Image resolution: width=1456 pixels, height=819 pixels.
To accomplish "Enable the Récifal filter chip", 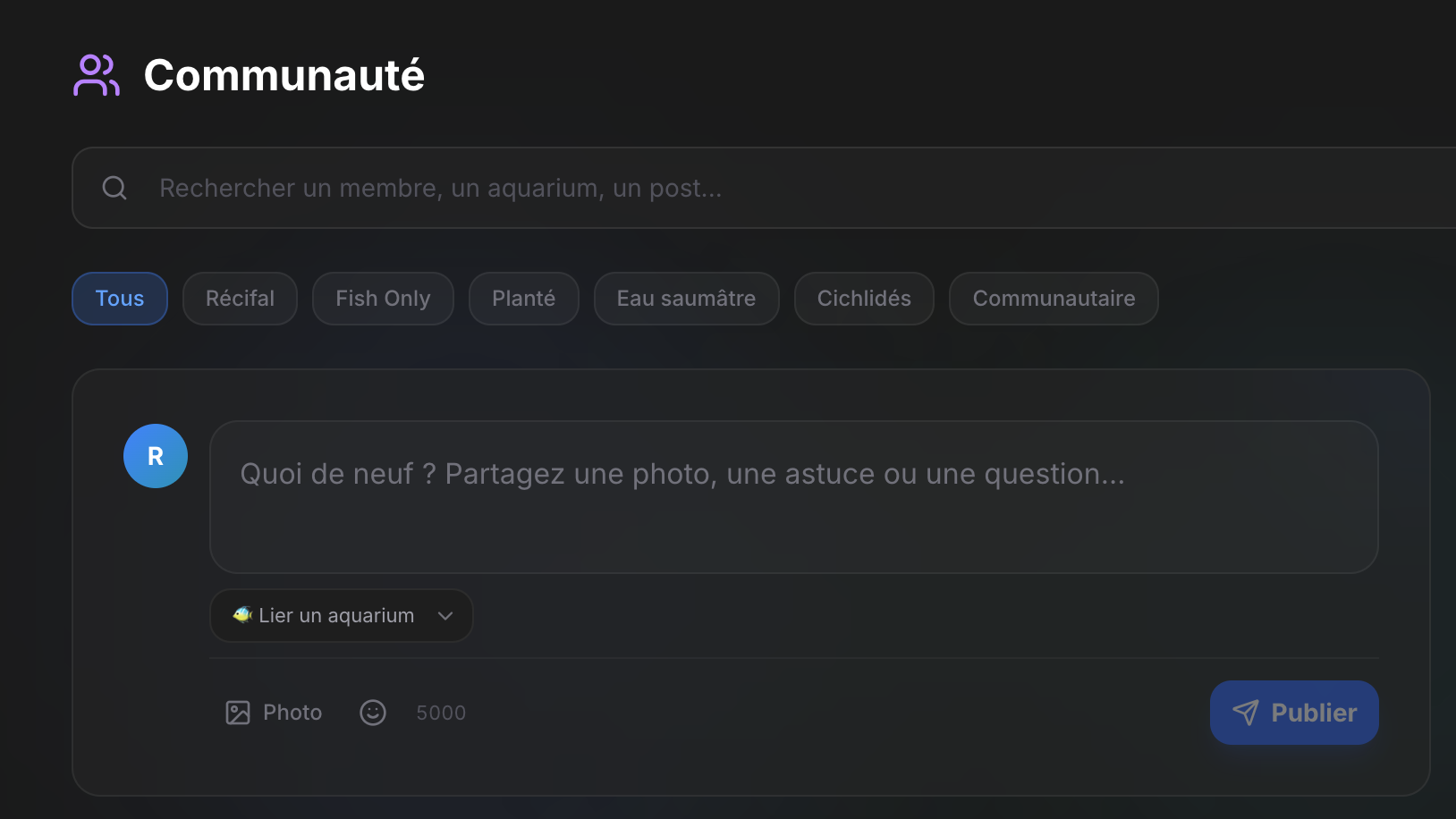I will [x=240, y=299].
